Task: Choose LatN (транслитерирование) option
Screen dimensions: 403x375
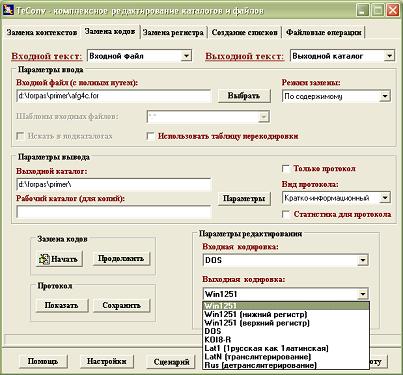Action: 286,357
